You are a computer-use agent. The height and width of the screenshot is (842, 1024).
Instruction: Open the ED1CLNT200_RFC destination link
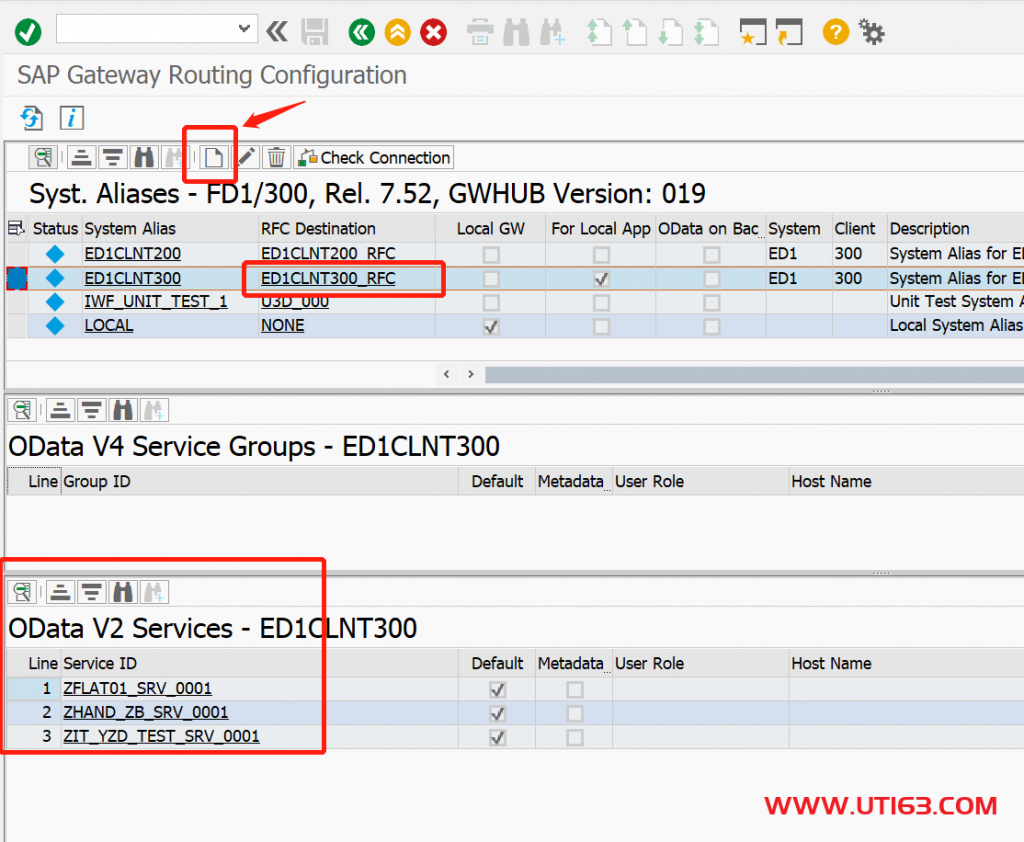[328, 253]
